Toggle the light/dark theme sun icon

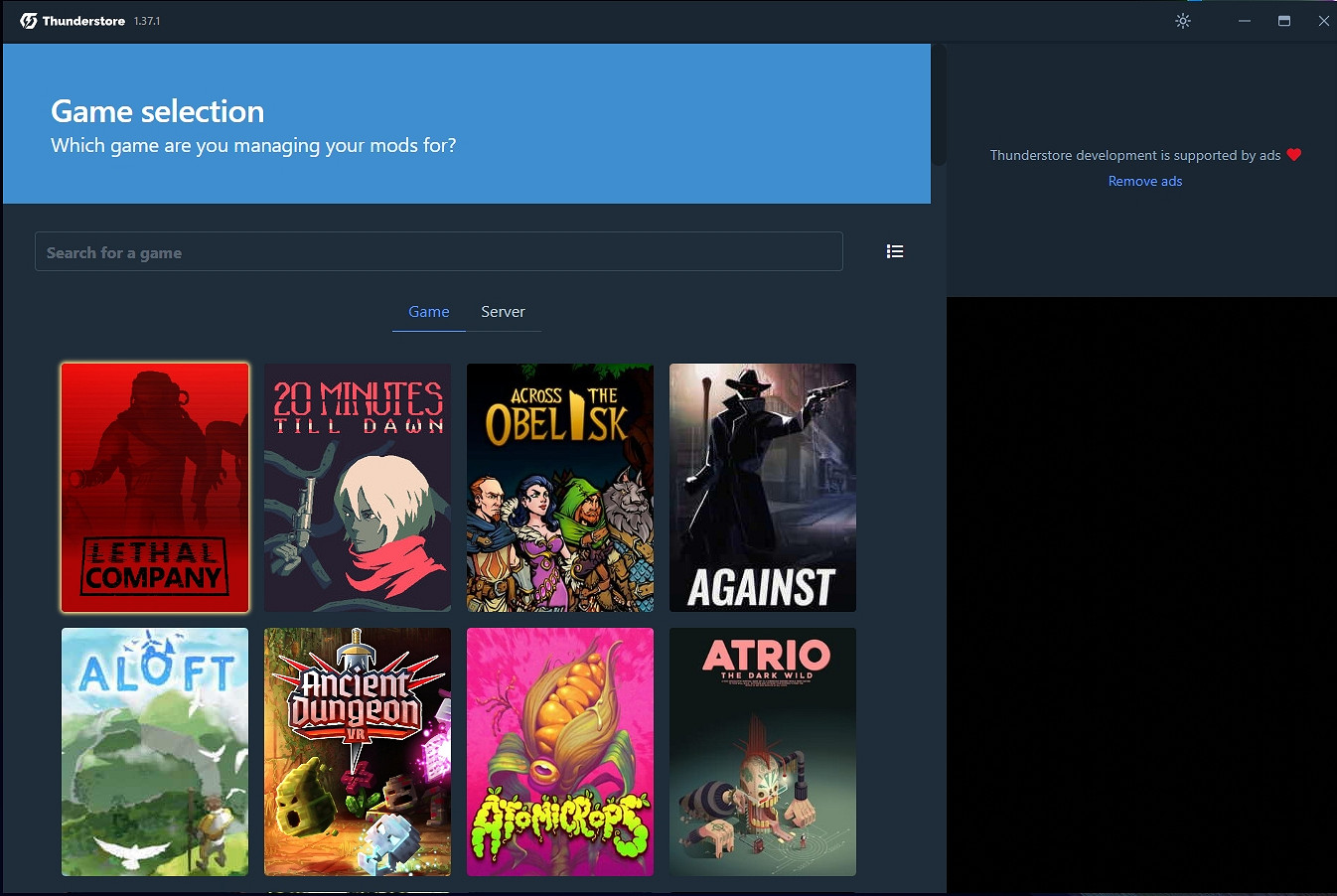click(1182, 21)
